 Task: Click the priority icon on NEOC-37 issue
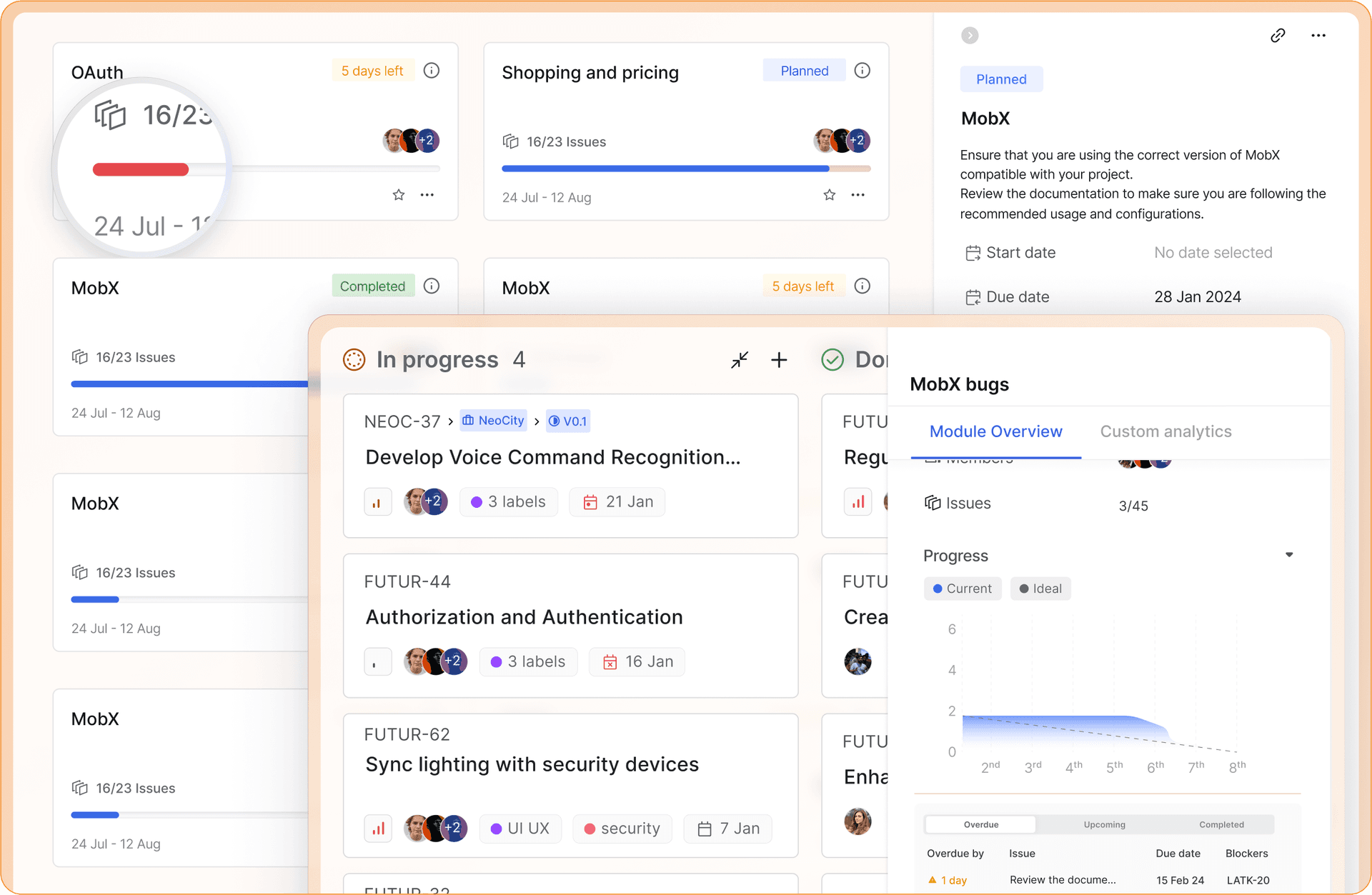(377, 501)
